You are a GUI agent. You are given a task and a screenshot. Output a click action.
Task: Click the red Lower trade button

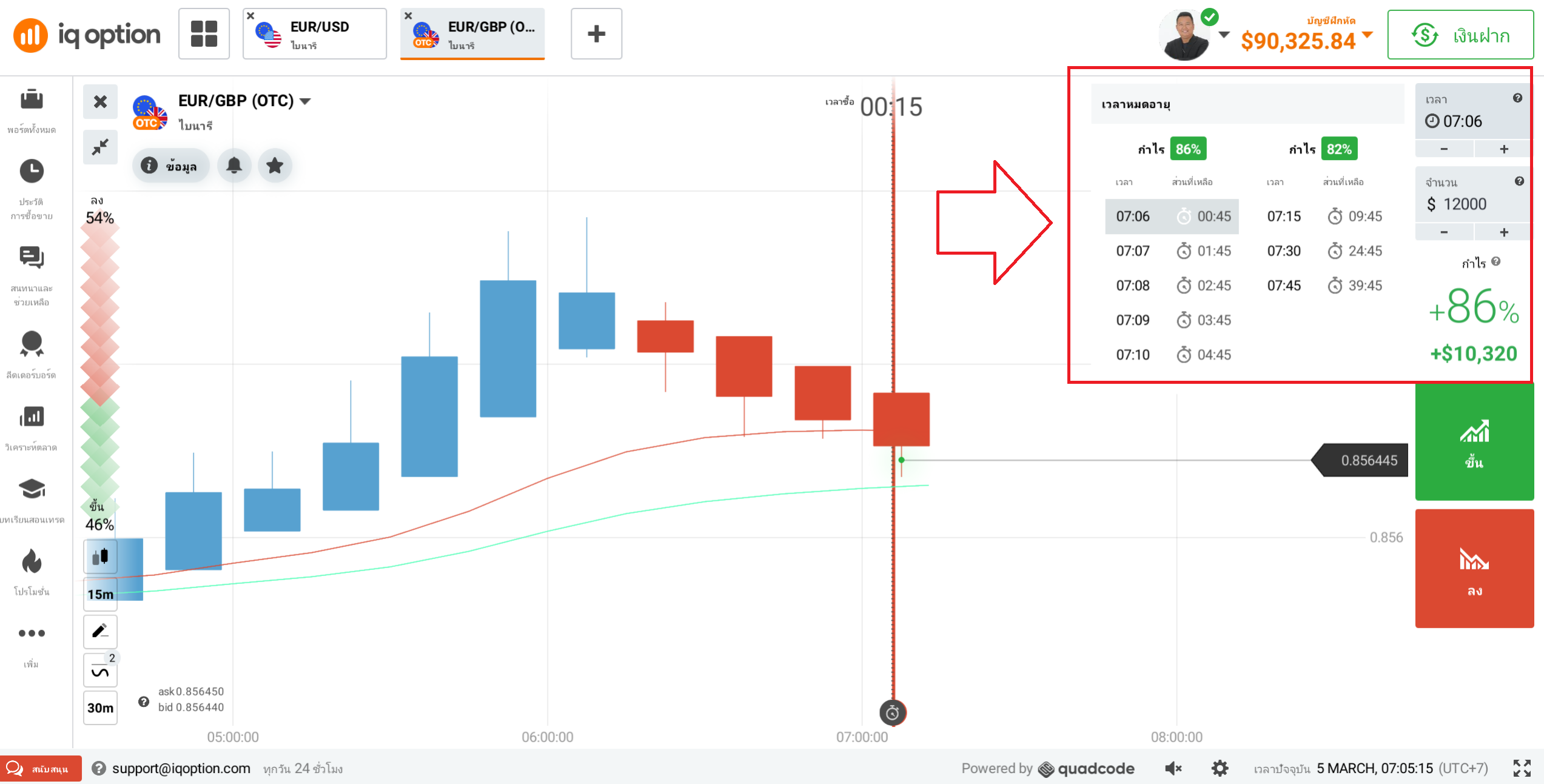pos(1474,569)
